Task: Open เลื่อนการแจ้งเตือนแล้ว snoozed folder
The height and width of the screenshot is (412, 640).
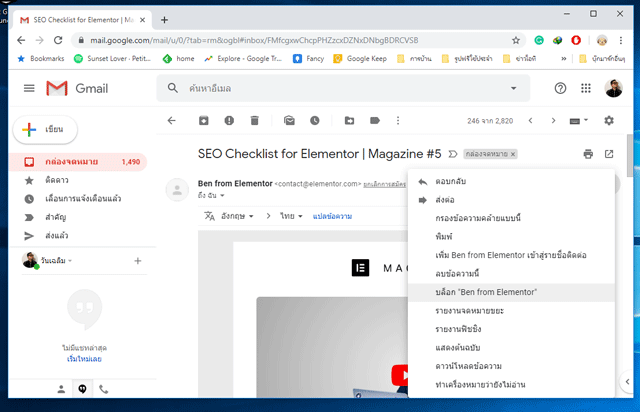Action: click(x=78, y=199)
